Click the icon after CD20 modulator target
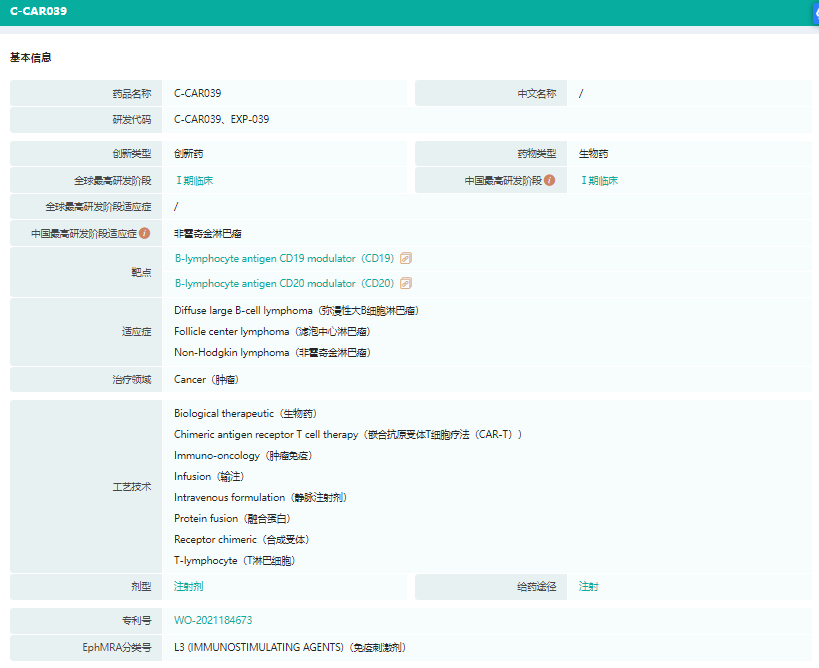 click(406, 283)
